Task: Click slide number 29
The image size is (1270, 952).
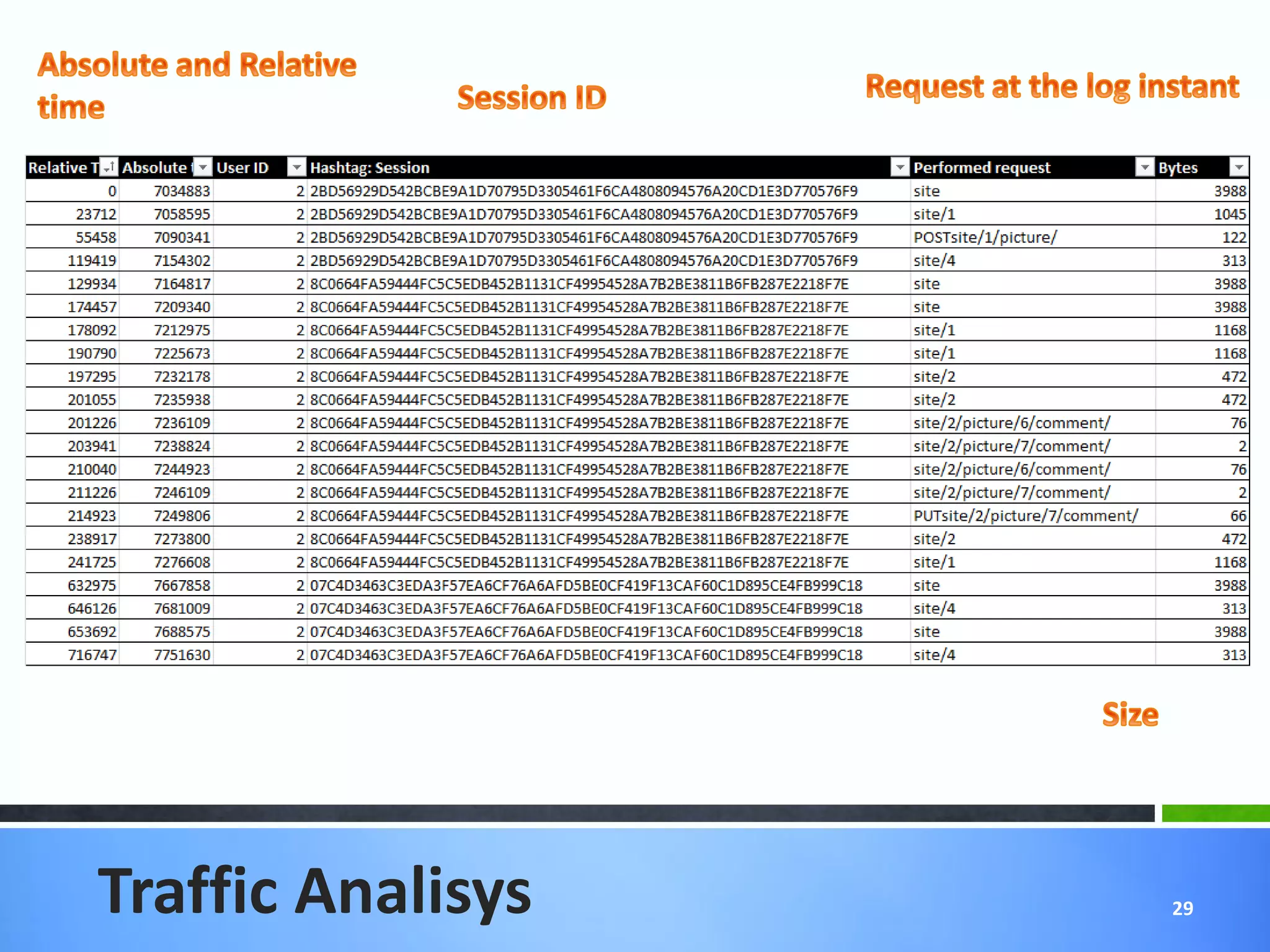Action: click(x=1183, y=908)
